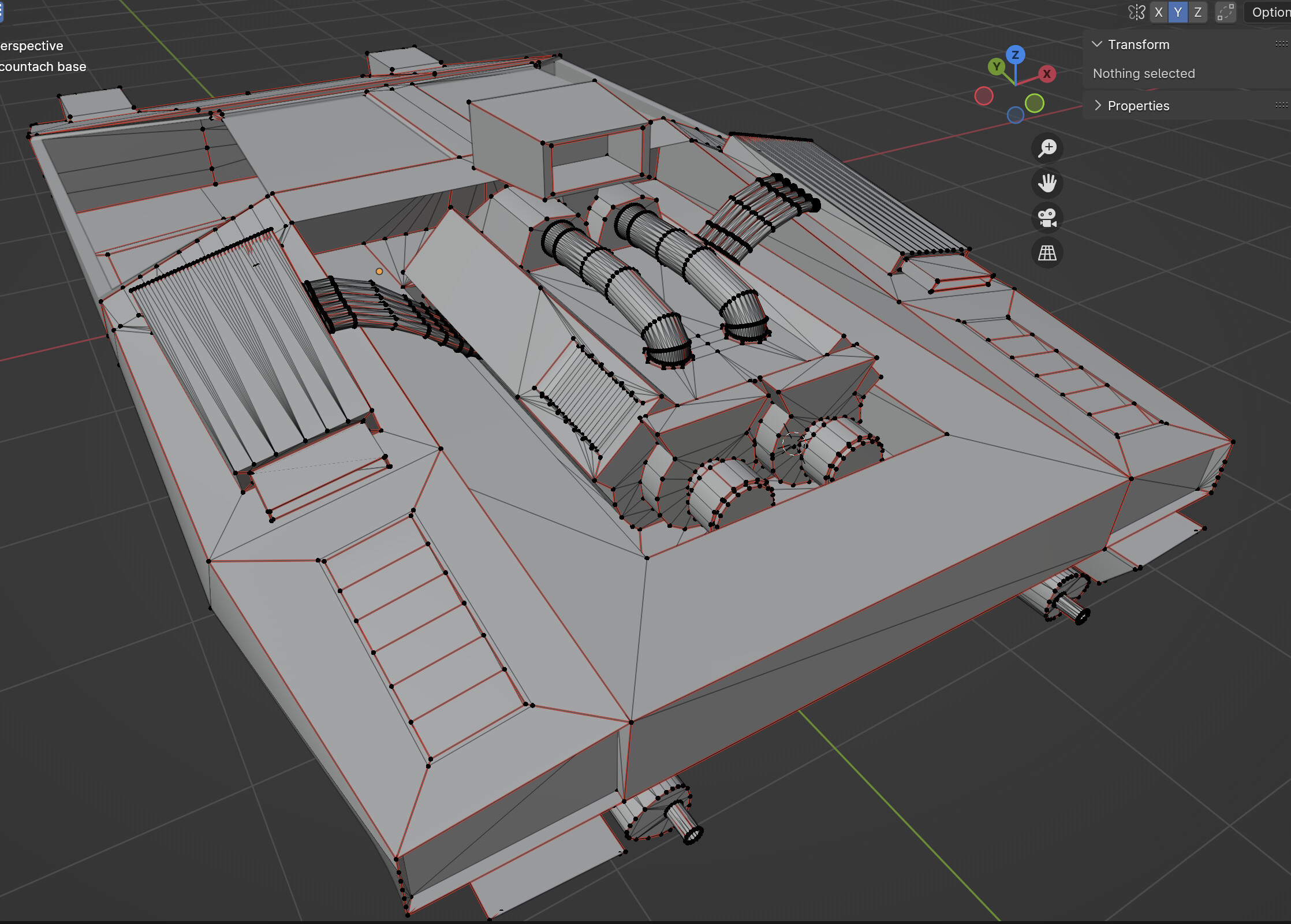Screen dimensions: 1291x924
Task: Click the 'countach base' object label
Action: pos(43,66)
